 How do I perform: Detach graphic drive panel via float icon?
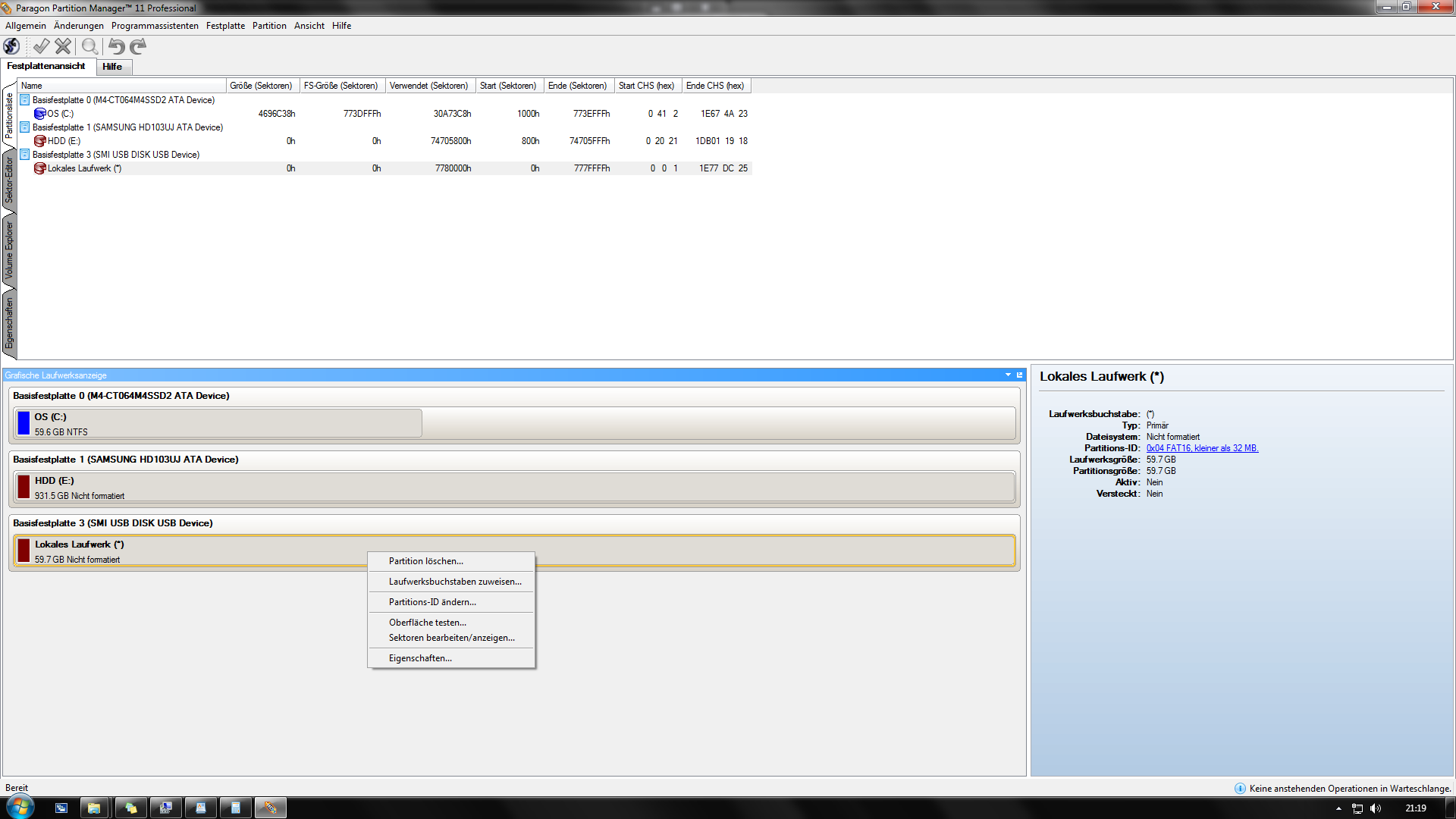tap(1019, 375)
